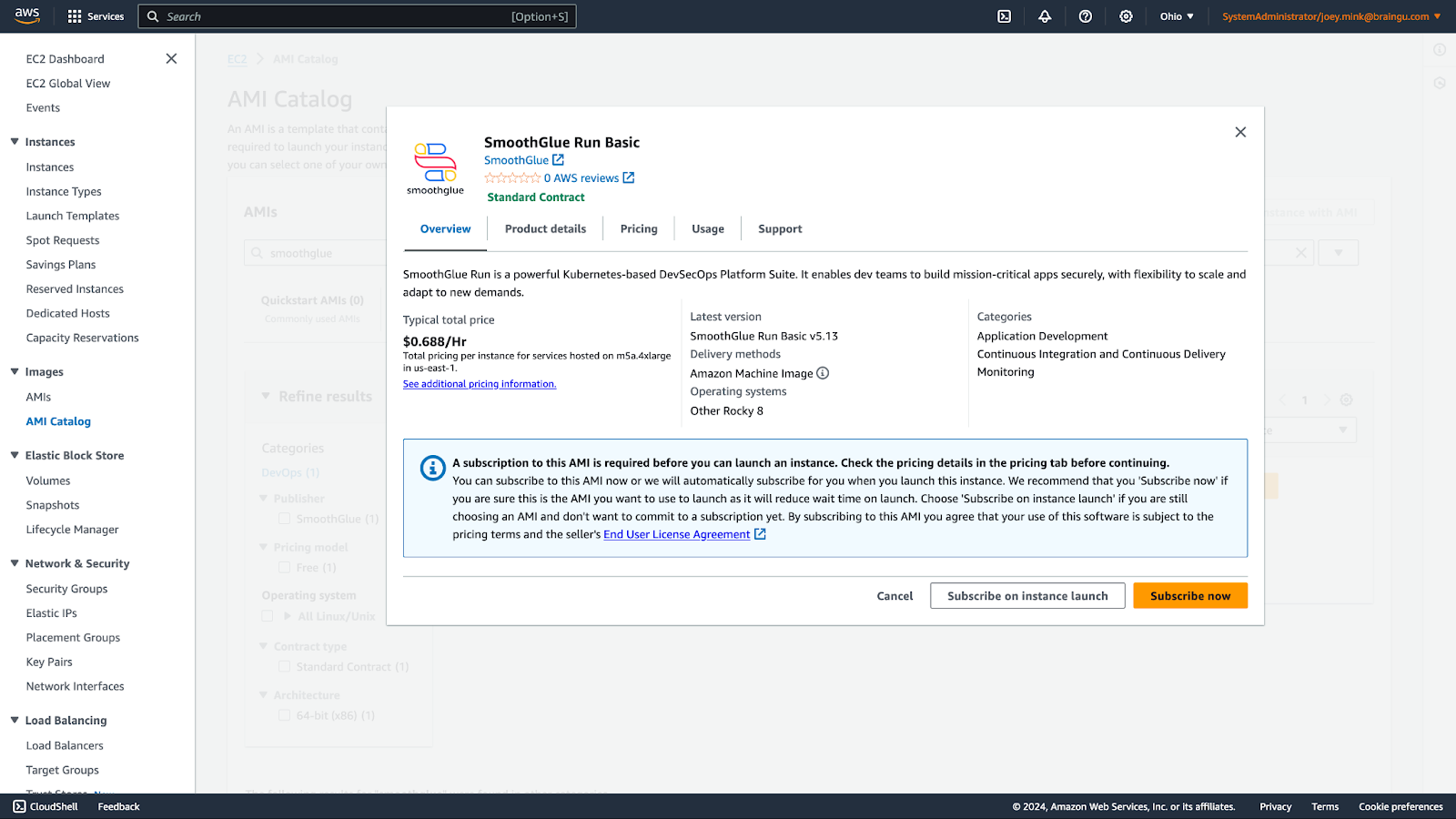The width and height of the screenshot is (1456, 819).
Task: Click the AWS logo home icon
Action: 27,15
